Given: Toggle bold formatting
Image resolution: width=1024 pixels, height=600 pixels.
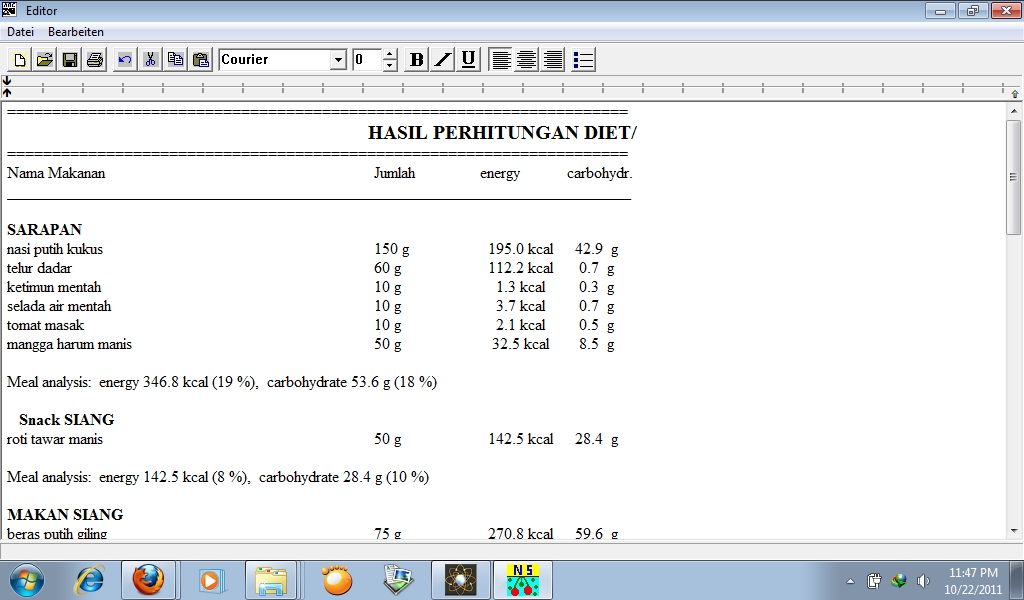Looking at the screenshot, I should (415, 59).
